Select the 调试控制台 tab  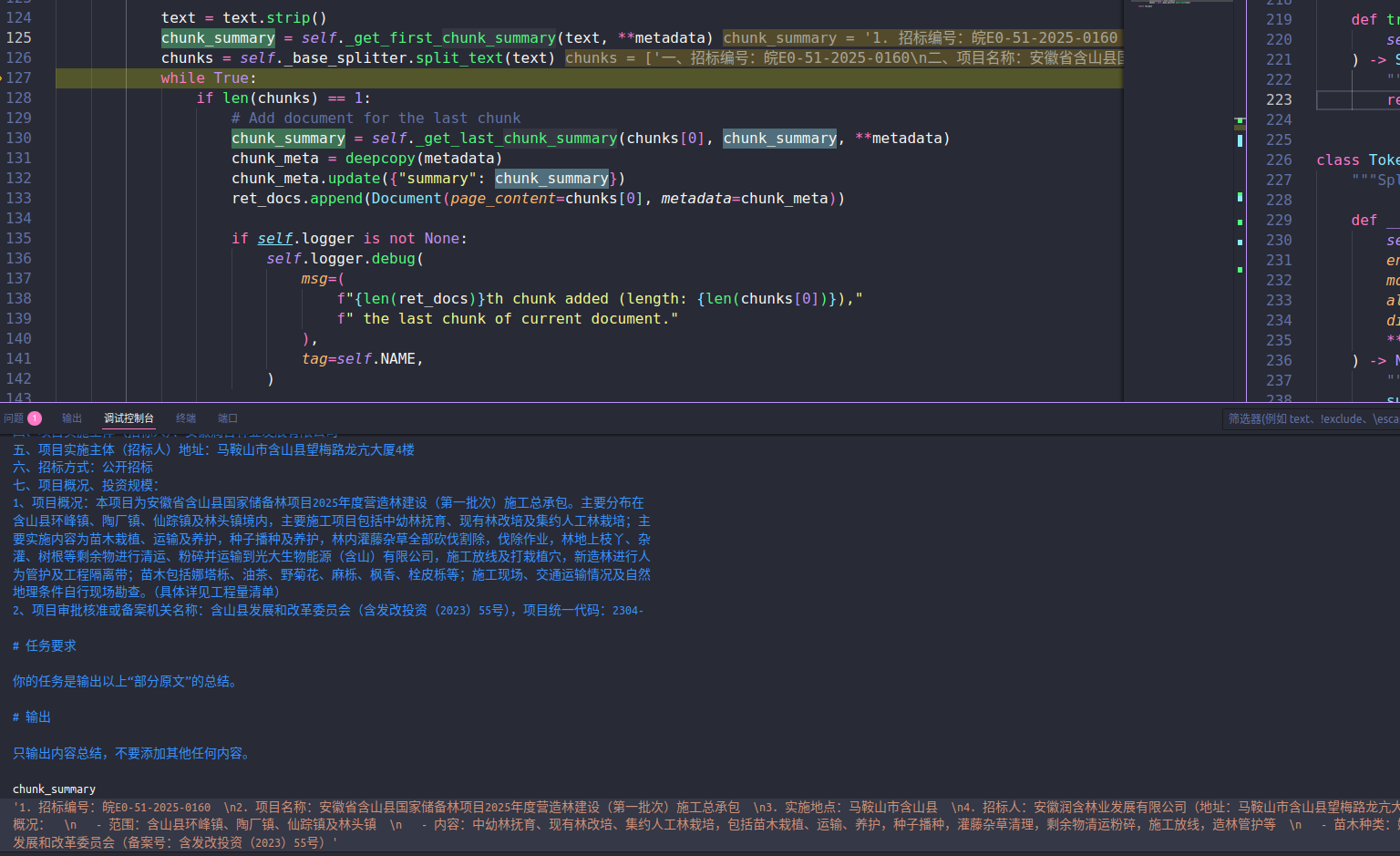coord(129,418)
